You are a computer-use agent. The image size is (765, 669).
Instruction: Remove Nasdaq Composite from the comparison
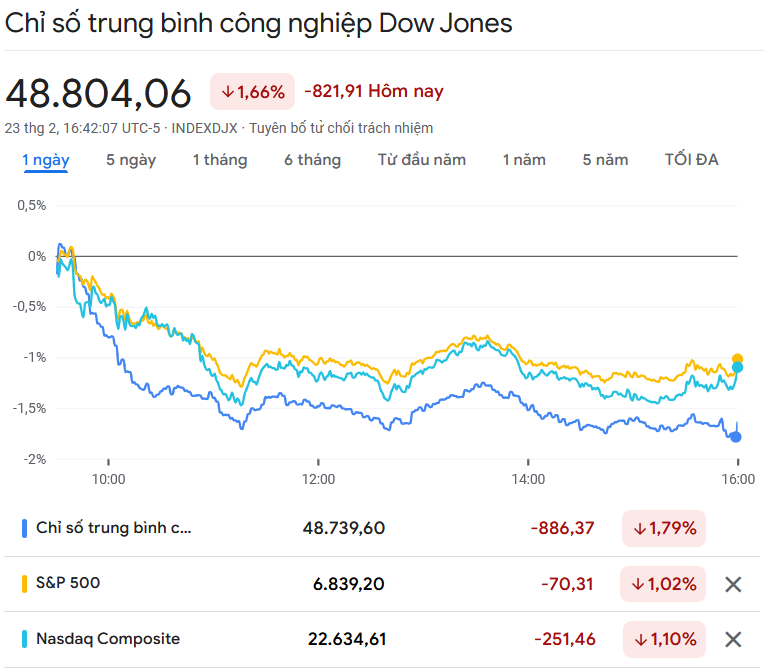733,639
